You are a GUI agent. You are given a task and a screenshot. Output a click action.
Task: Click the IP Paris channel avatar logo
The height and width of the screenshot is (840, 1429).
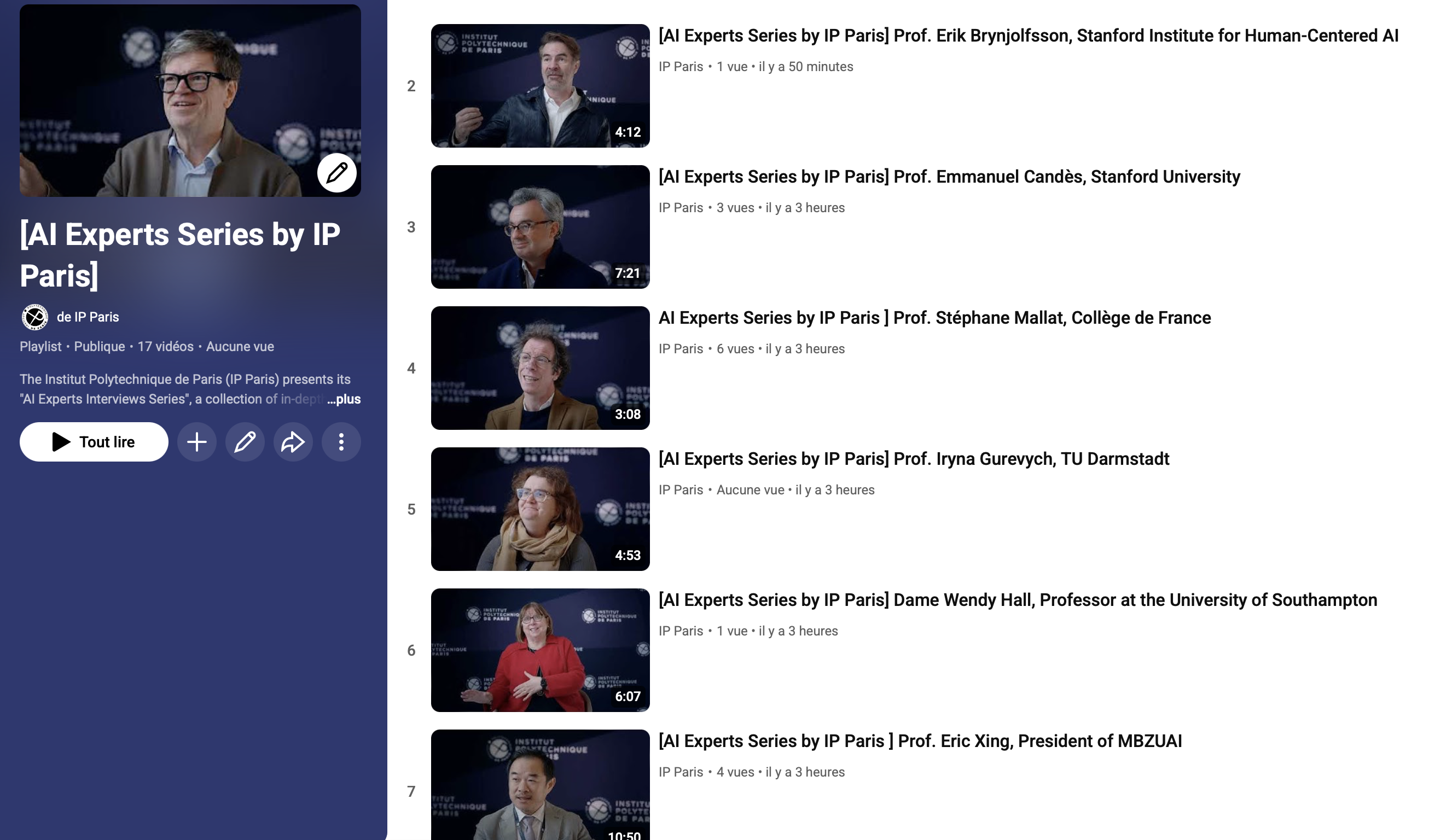coord(34,317)
